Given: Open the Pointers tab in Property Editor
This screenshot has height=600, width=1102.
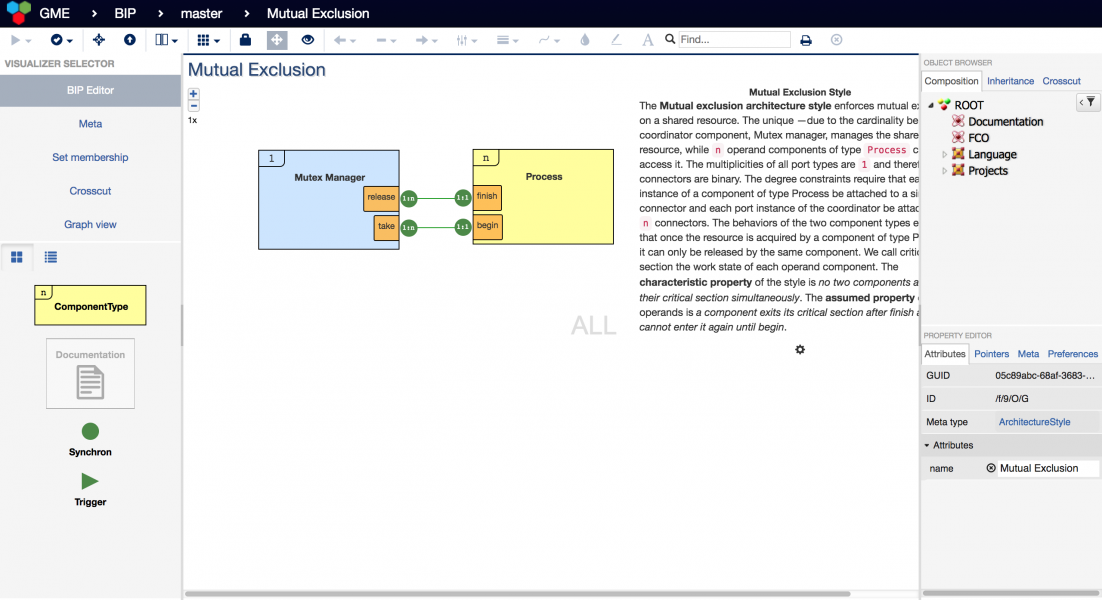Looking at the screenshot, I should coord(991,354).
